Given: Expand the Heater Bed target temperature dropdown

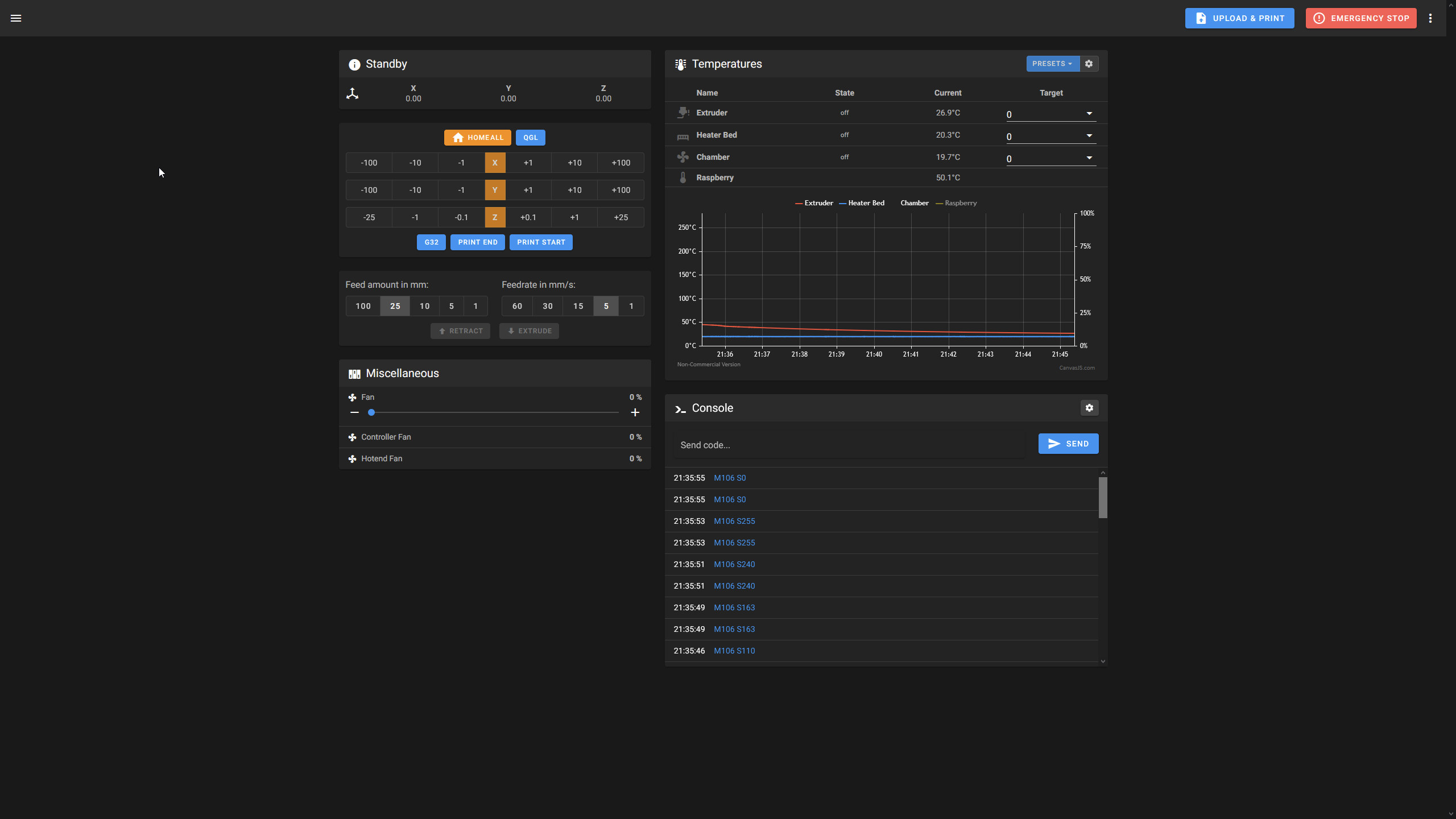Looking at the screenshot, I should point(1088,135).
